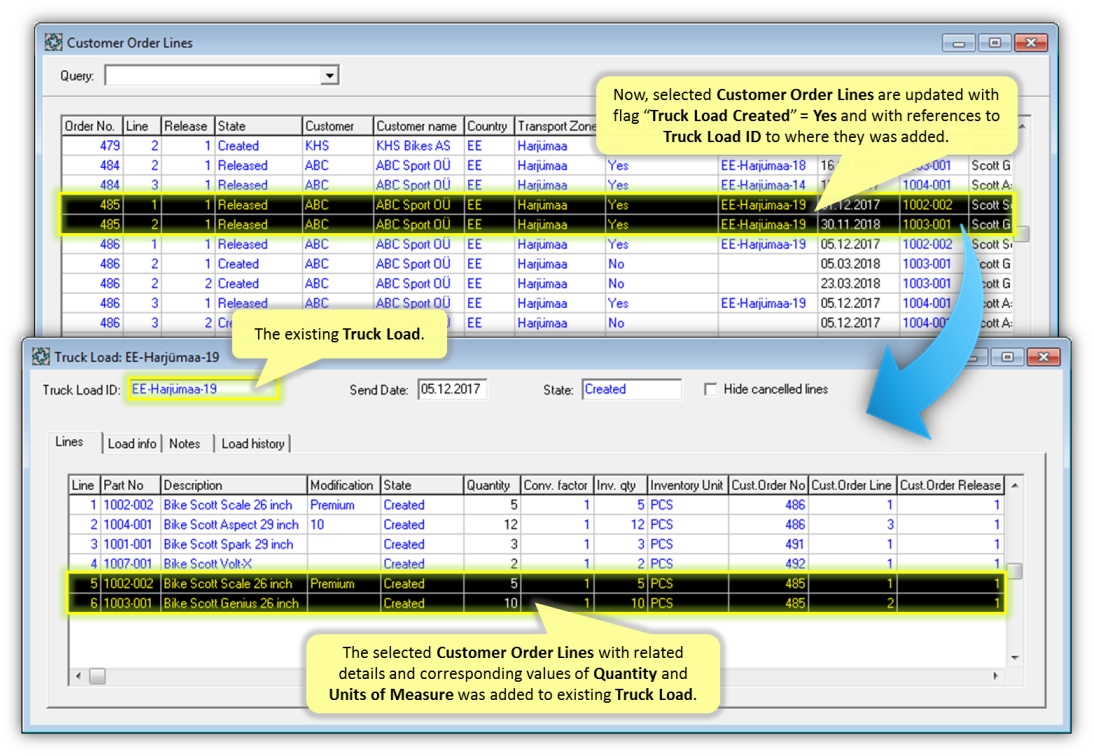This screenshot has height=756, width=1094.
Task: Click the Cust.Order Line column header
Action: coord(851,485)
